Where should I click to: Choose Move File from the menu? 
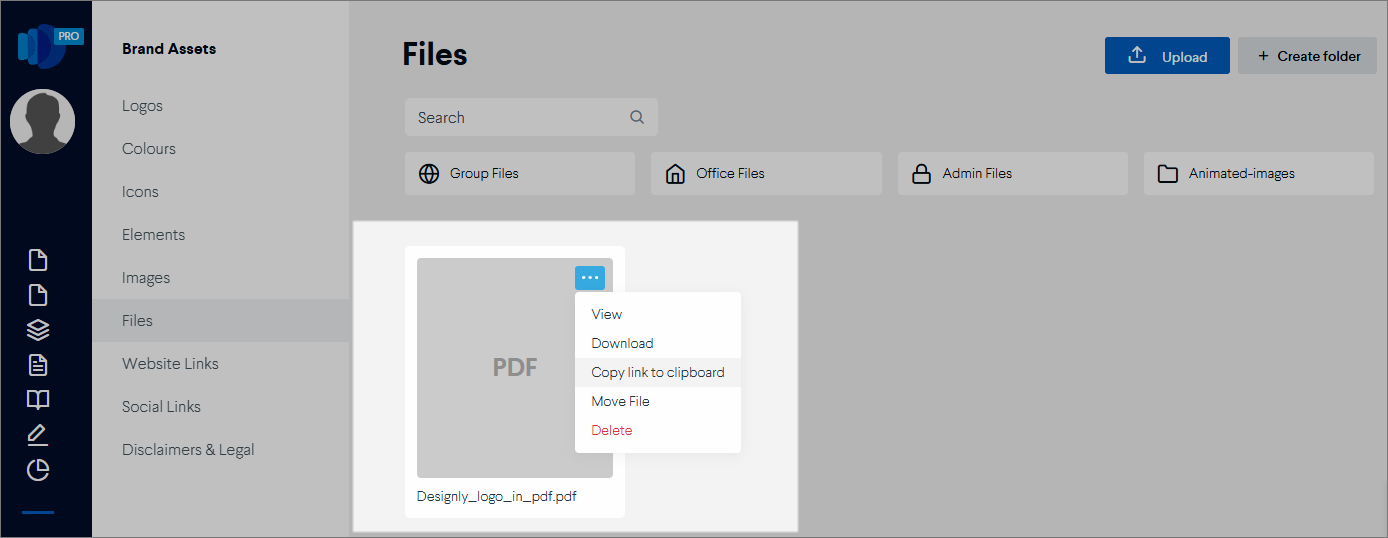click(658, 401)
